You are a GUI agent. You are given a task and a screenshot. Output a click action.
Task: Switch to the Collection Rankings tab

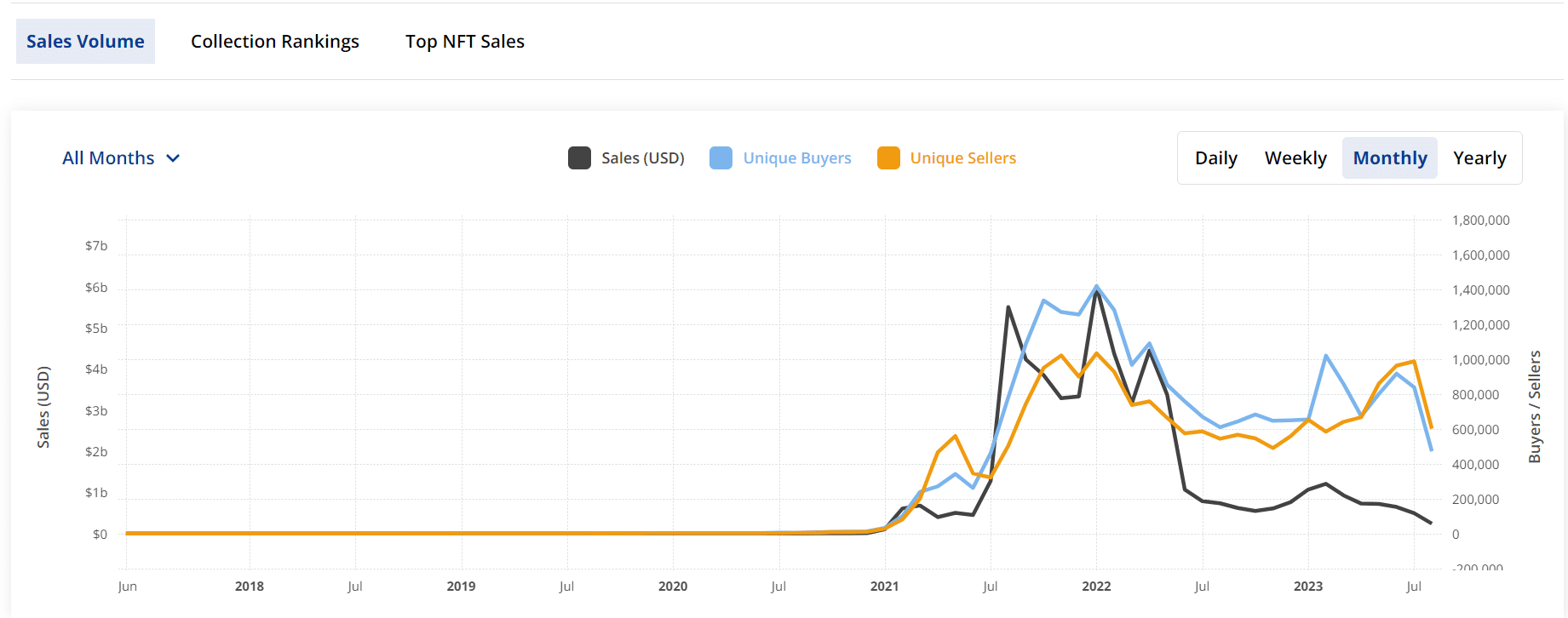(x=274, y=42)
